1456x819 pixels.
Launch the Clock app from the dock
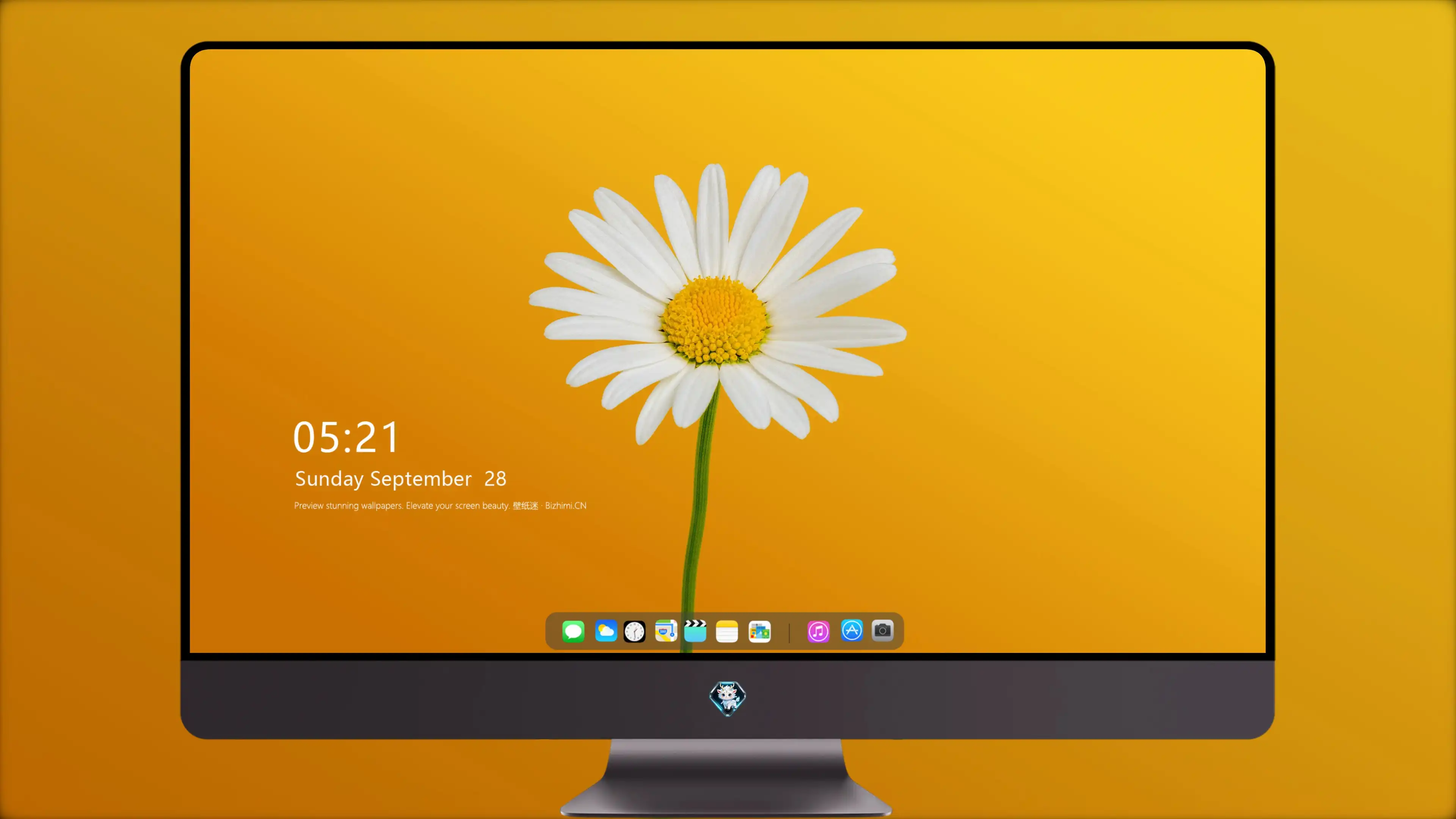pyautogui.click(x=634, y=631)
